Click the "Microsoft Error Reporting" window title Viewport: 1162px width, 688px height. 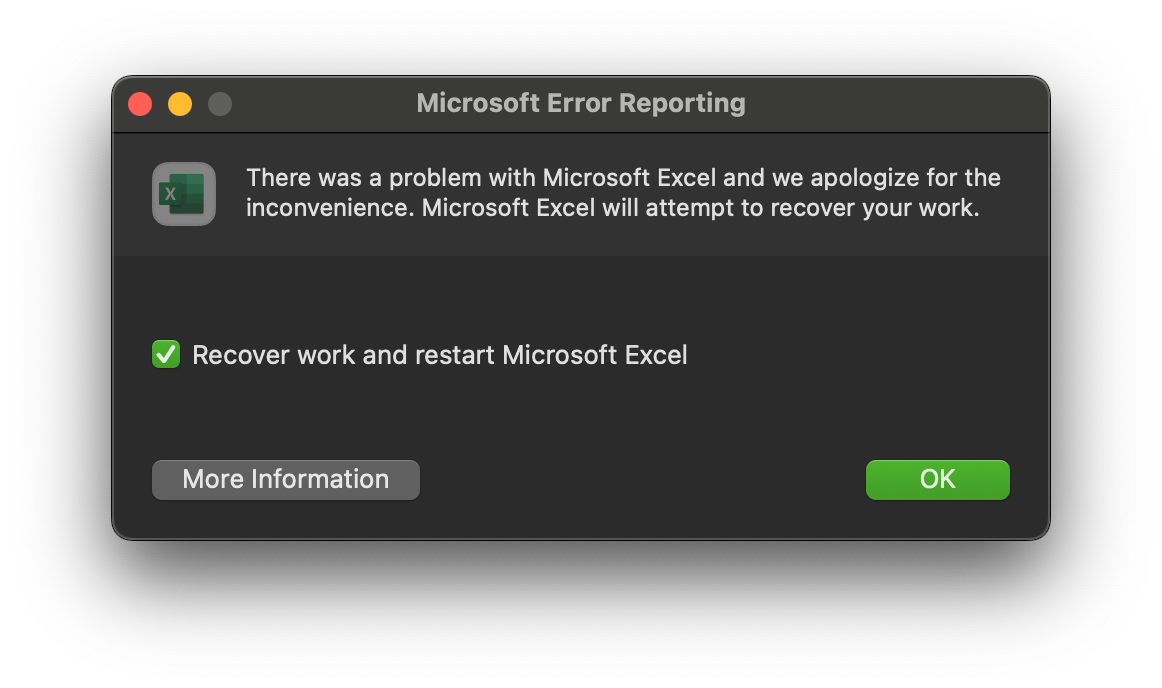click(x=580, y=103)
